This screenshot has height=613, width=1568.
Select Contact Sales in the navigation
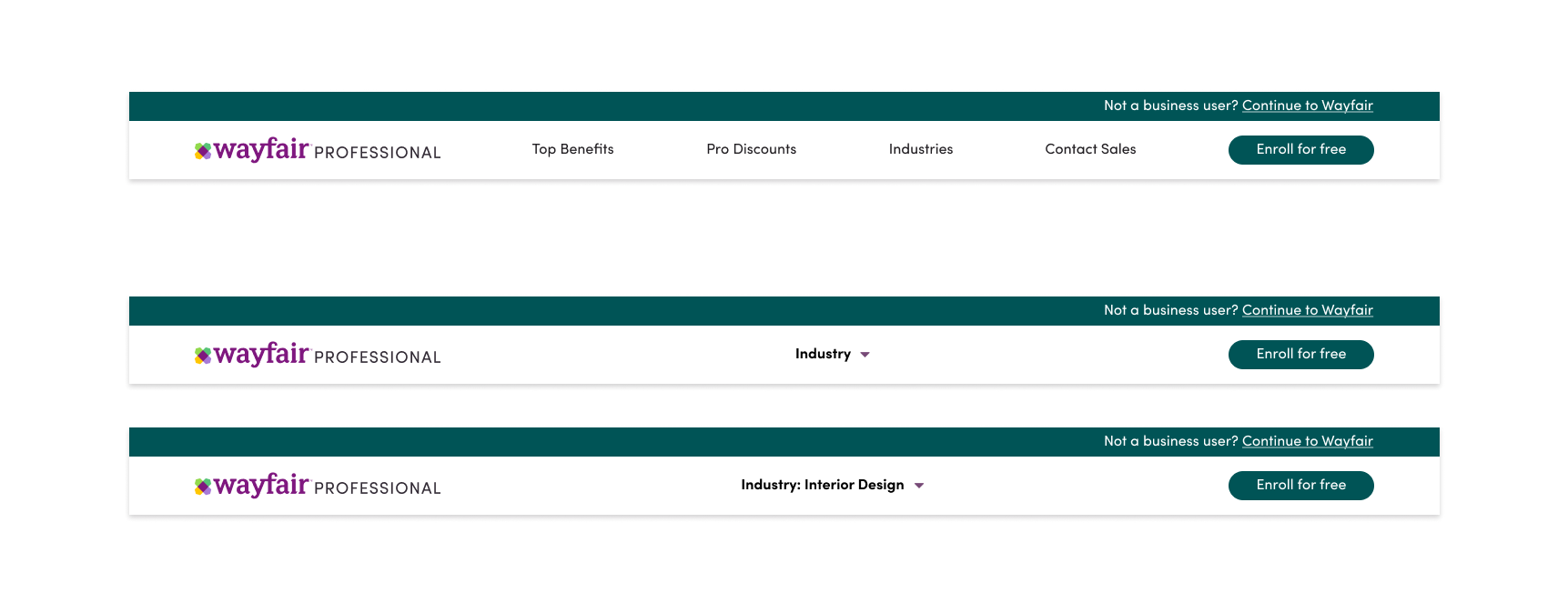click(x=1090, y=149)
